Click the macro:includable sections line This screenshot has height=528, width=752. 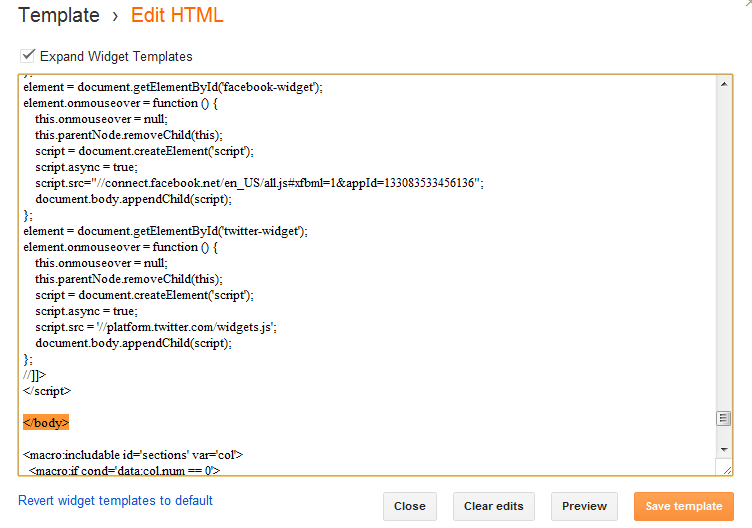(133, 455)
